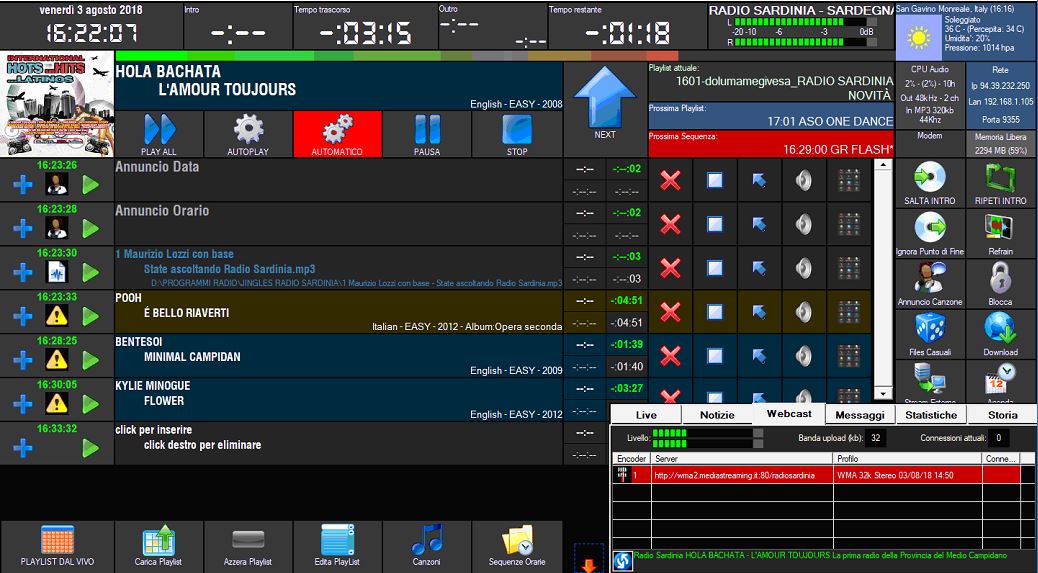Image resolution: width=1038 pixels, height=573 pixels.
Task: Click the PLAY ALL button
Action: point(159,134)
